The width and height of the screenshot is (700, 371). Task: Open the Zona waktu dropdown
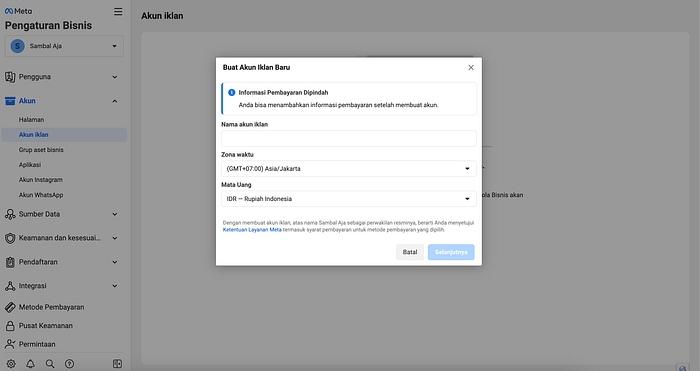pyautogui.click(x=349, y=169)
